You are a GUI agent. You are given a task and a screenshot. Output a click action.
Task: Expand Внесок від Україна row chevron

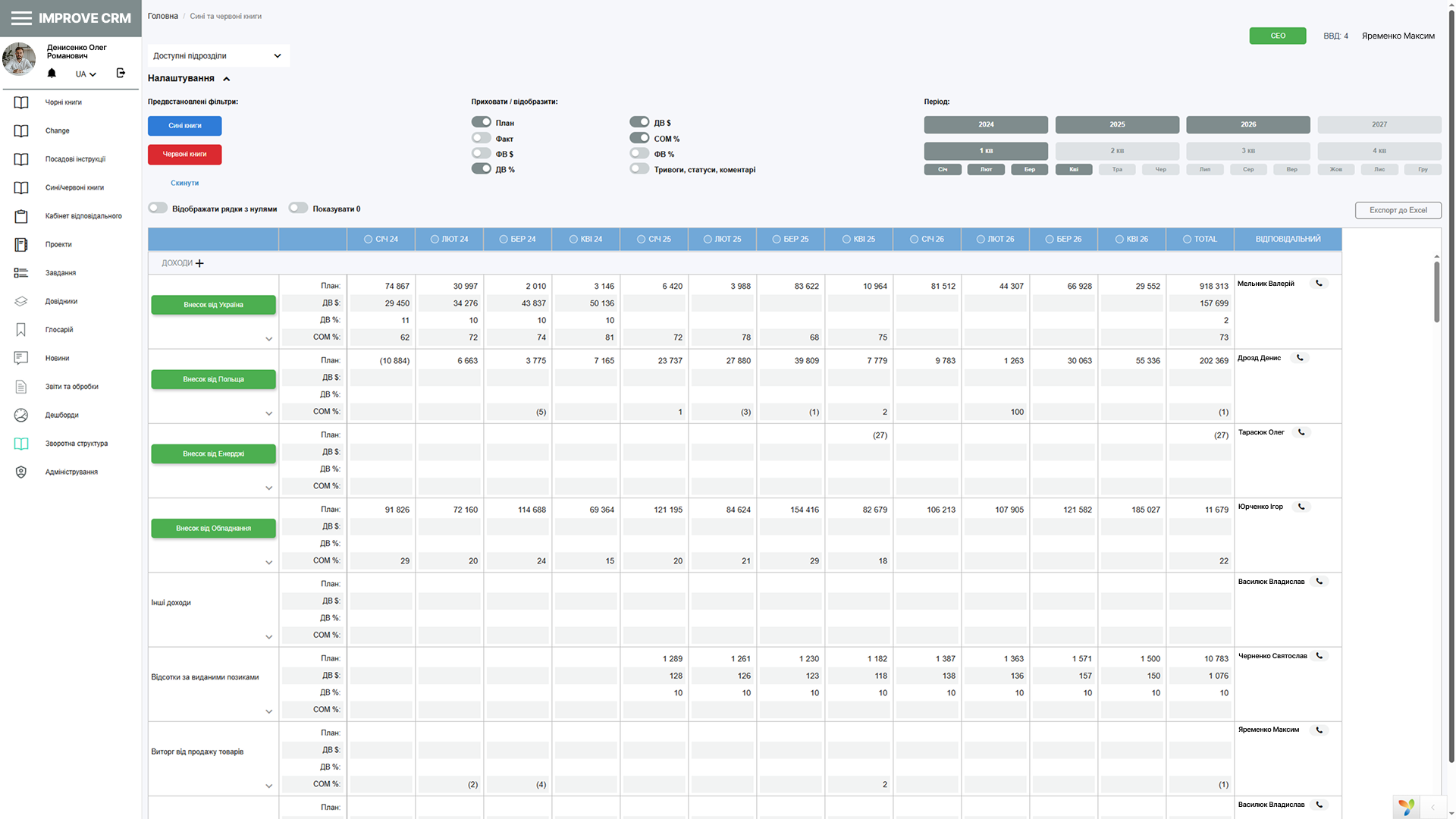(x=268, y=339)
